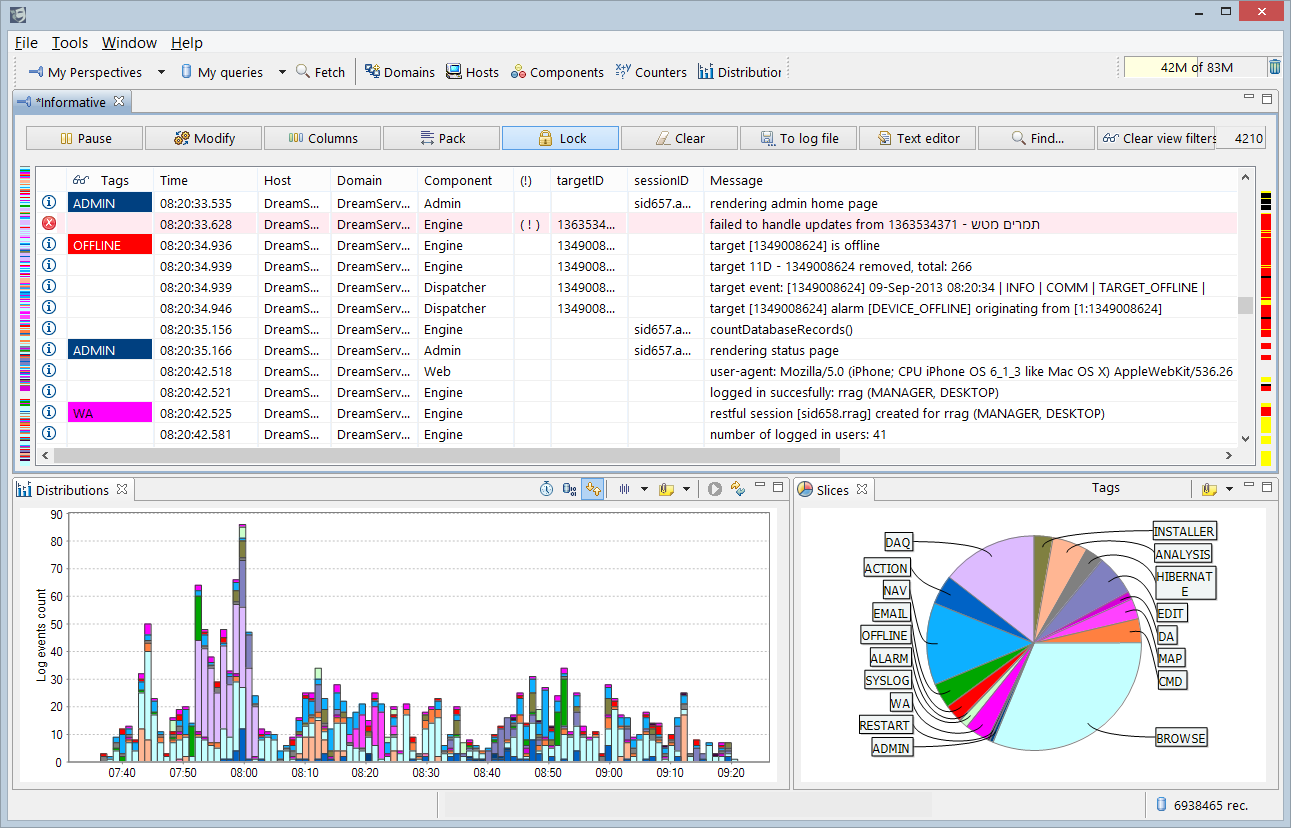Screen dimensions: 1291x828
Task: Sort by the Tags column header
Action: click(x=110, y=180)
